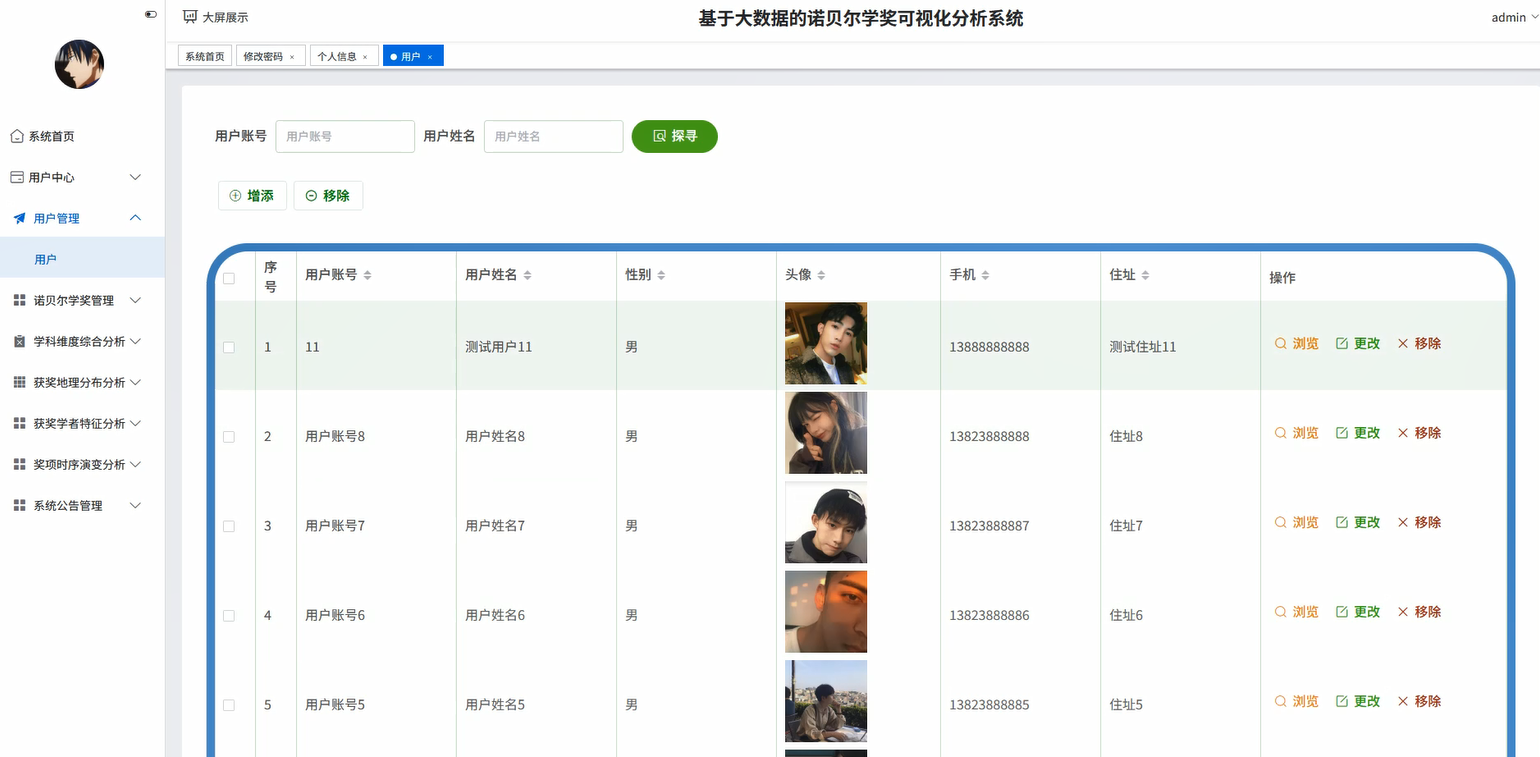Viewport: 1540px width, 757px height.
Task: Collapse the 用户管理 menu chevron
Action: coord(136,218)
